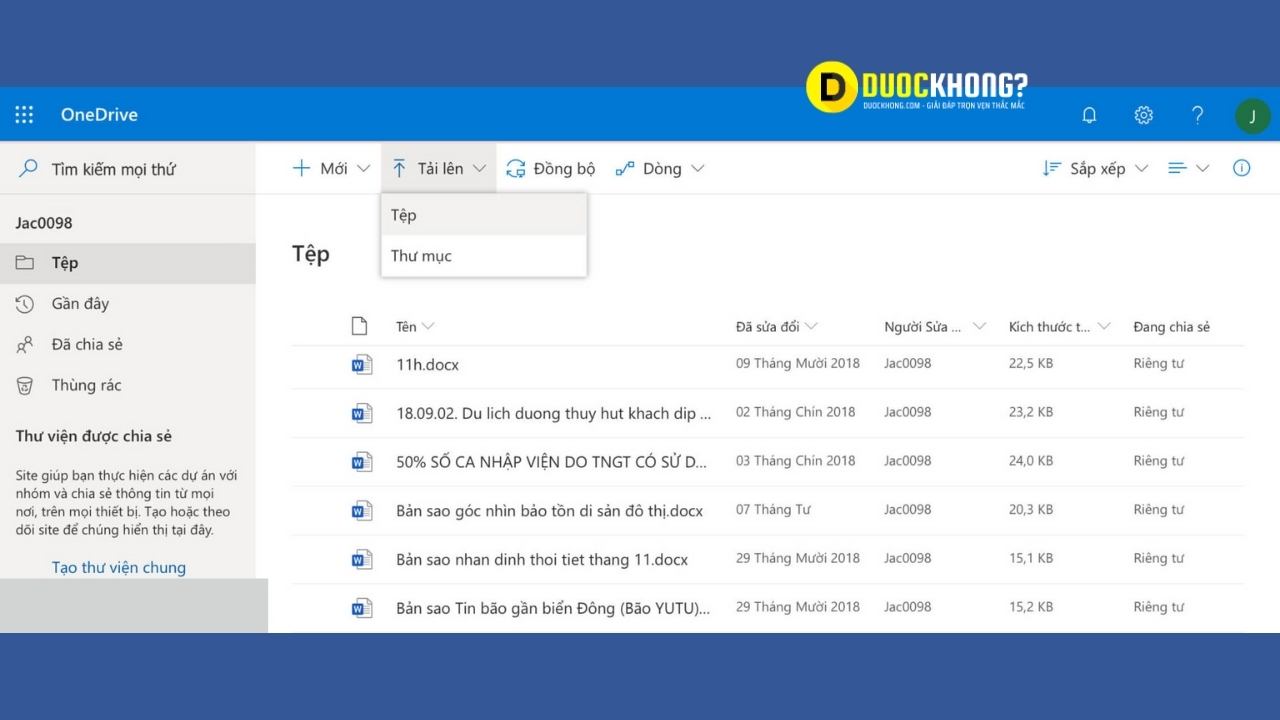
Task: Click the Đồng bộ sync icon
Action: click(x=516, y=168)
